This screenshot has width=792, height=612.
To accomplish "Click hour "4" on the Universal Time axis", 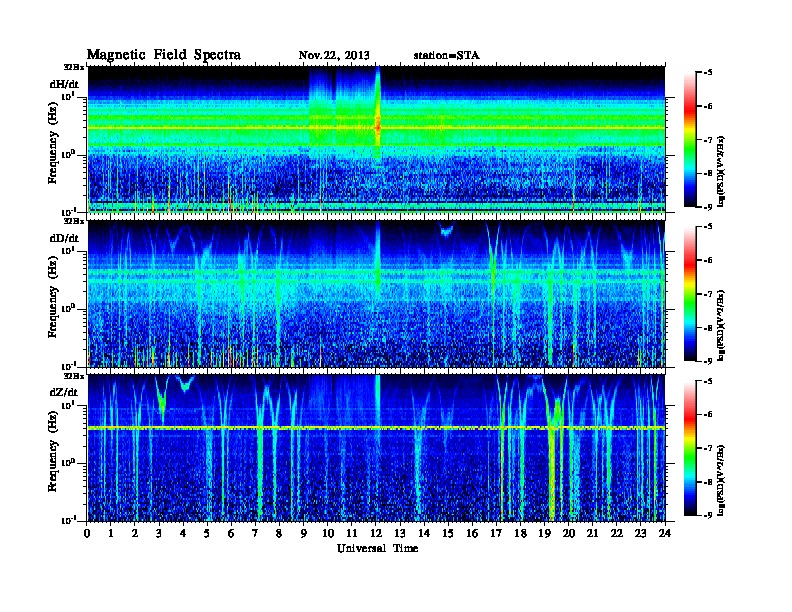I will click(x=183, y=534).
